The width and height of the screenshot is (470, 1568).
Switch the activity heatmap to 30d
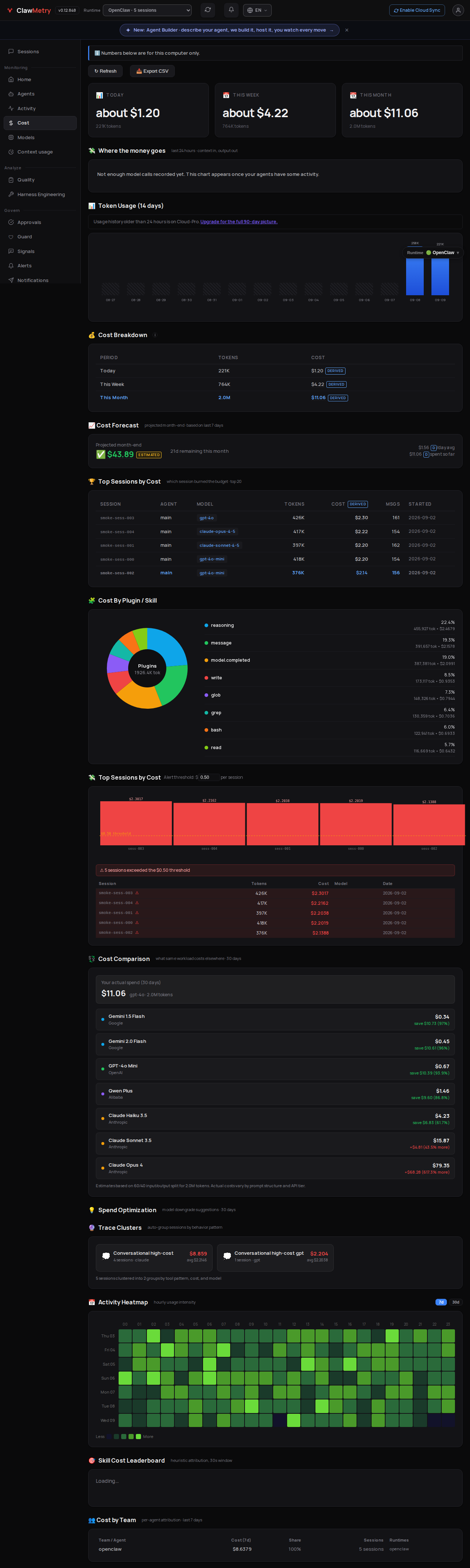click(455, 1302)
